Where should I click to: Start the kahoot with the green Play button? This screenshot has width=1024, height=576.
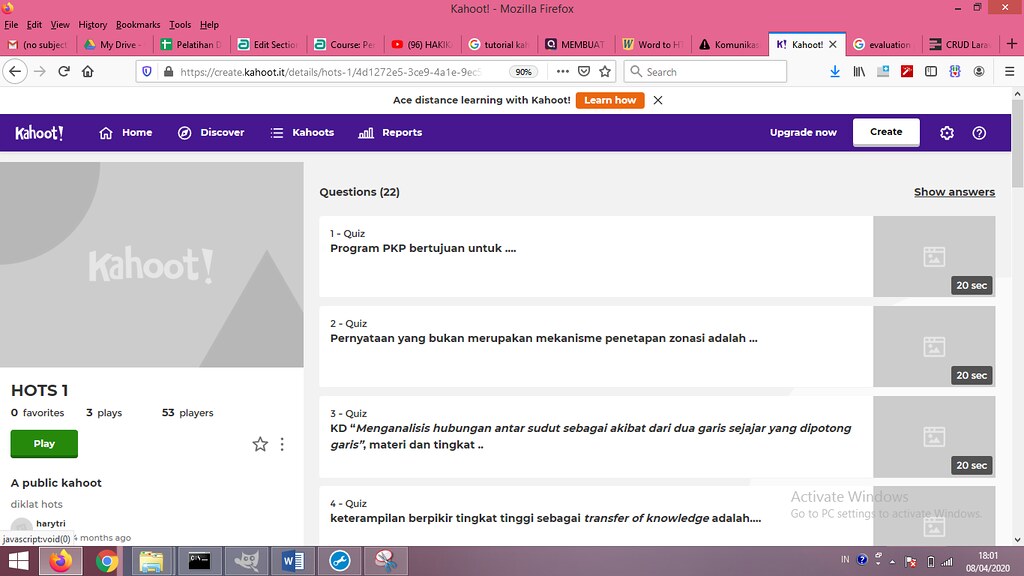(44, 443)
